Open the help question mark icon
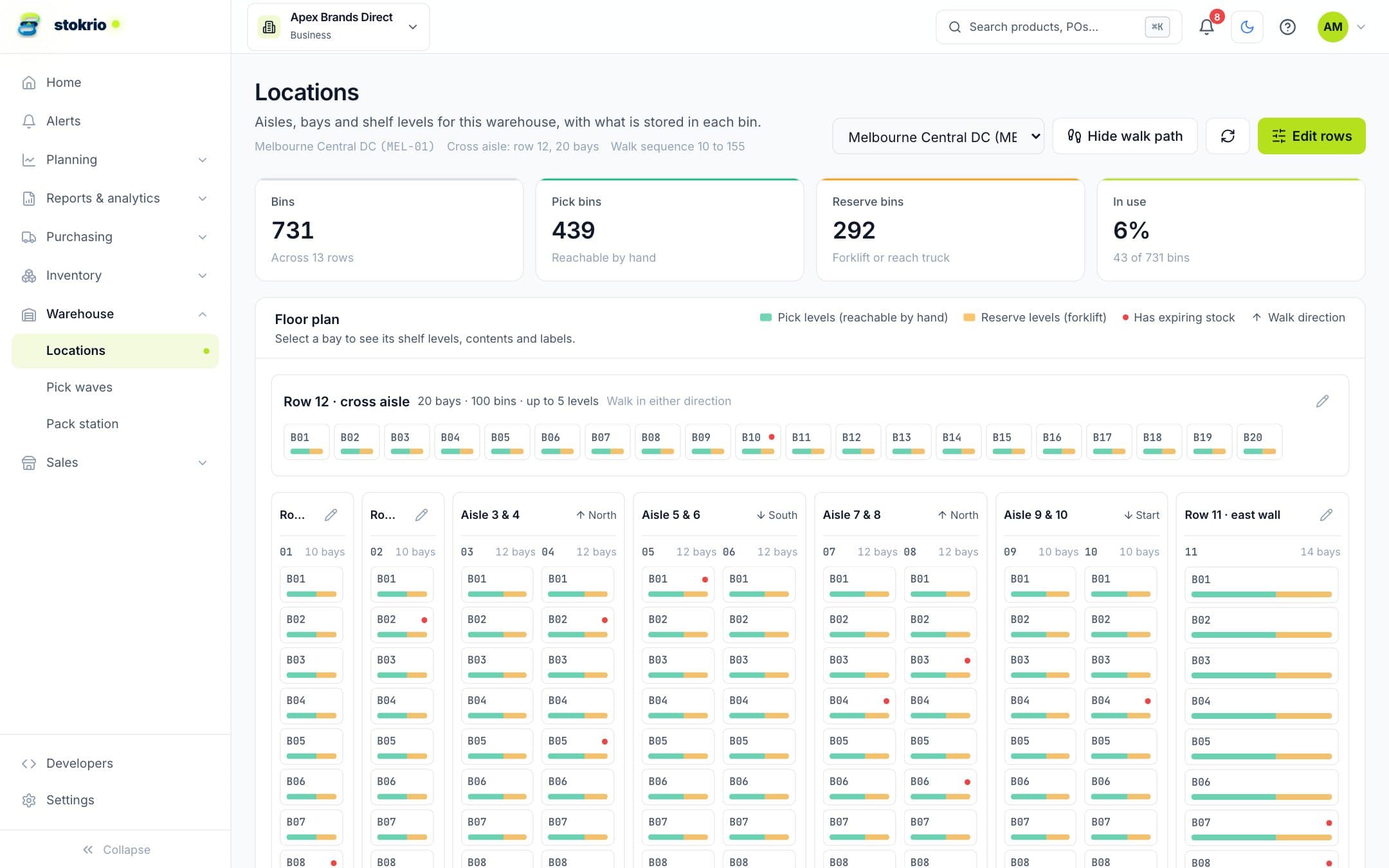This screenshot has height=868, width=1389. pyautogui.click(x=1287, y=27)
